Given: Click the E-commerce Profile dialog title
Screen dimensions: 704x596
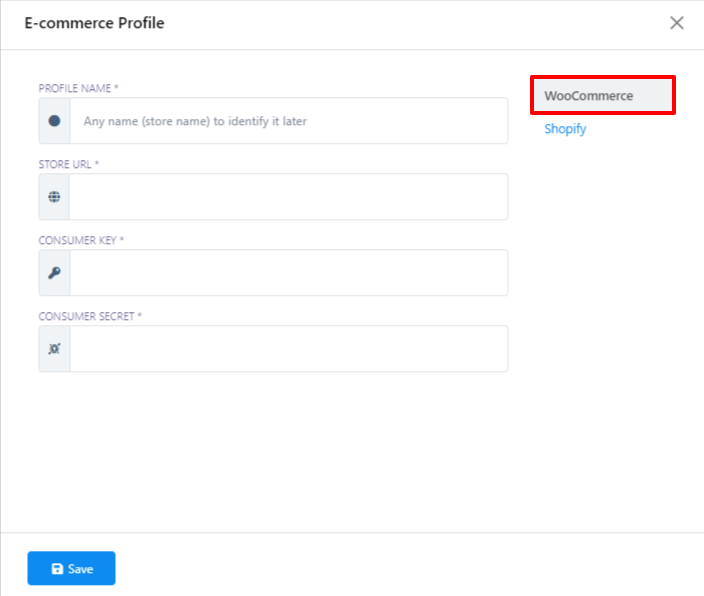Looking at the screenshot, I should (94, 23).
